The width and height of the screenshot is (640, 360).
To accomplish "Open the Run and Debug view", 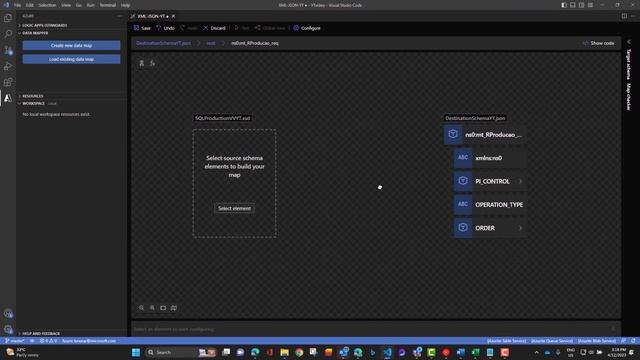I will point(8,66).
